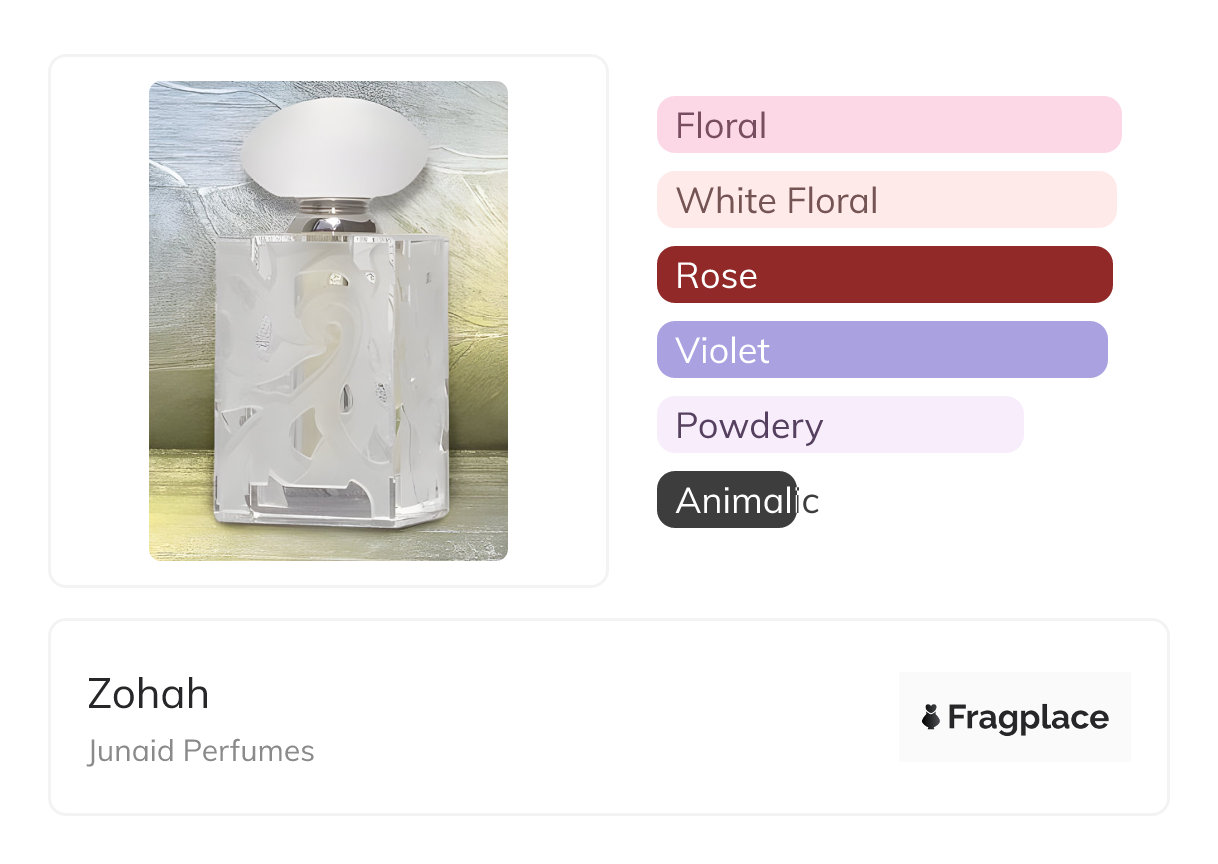Click the 'White Floral' text label
The width and height of the screenshot is (1218, 864).
pos(777,201)
